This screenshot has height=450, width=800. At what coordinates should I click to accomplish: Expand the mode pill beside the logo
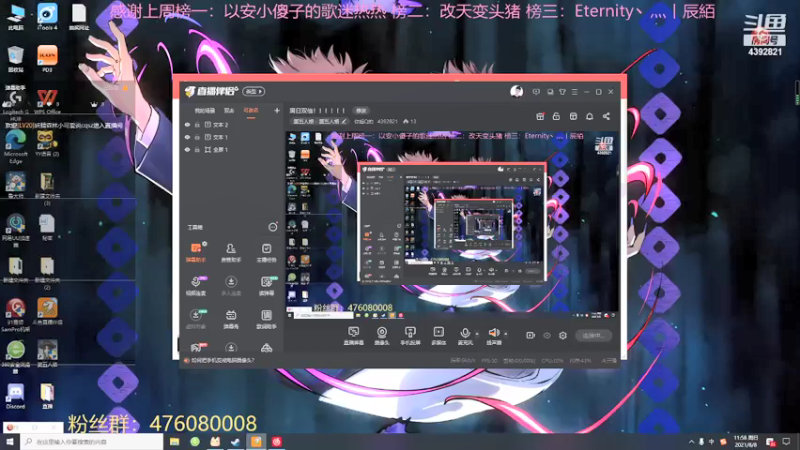pos(254,91)
